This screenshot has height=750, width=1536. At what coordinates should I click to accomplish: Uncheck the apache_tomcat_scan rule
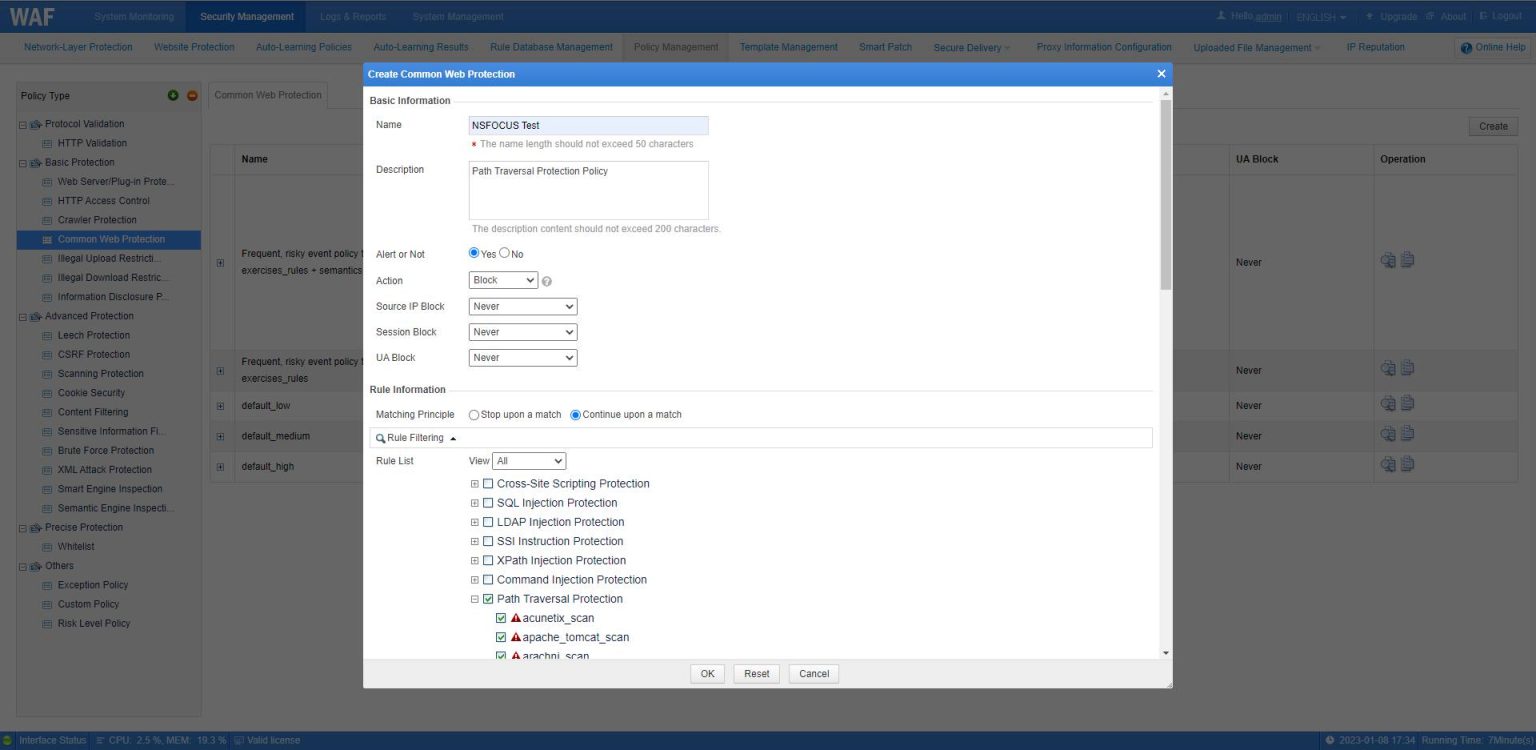(x=501, y=636)
